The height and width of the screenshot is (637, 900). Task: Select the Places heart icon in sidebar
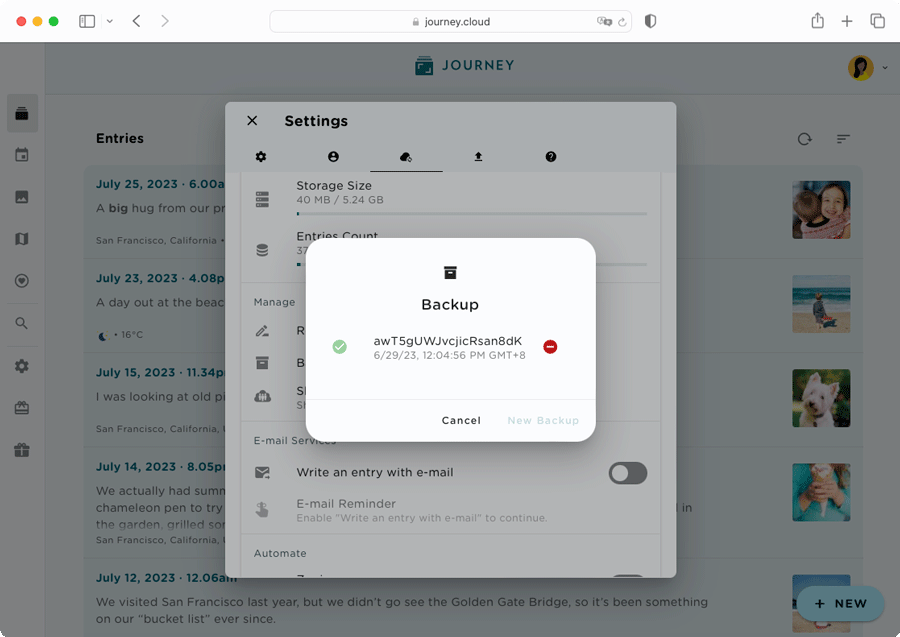tap(22, 281)
